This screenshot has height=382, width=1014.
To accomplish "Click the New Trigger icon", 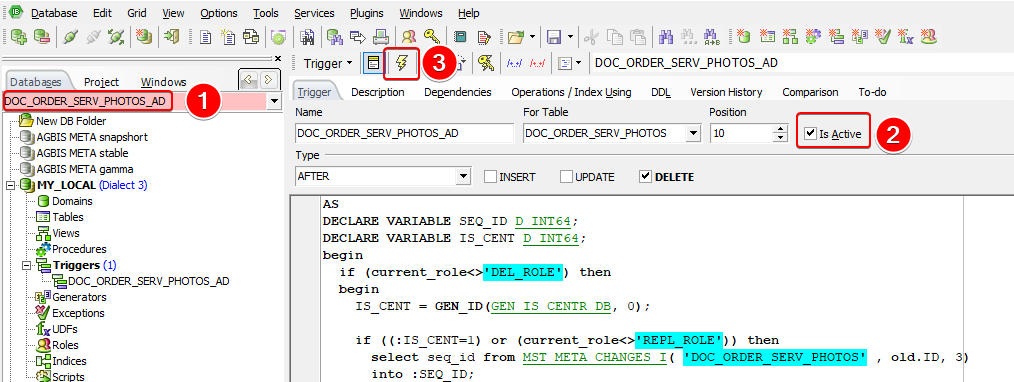I will coord(836,36).
